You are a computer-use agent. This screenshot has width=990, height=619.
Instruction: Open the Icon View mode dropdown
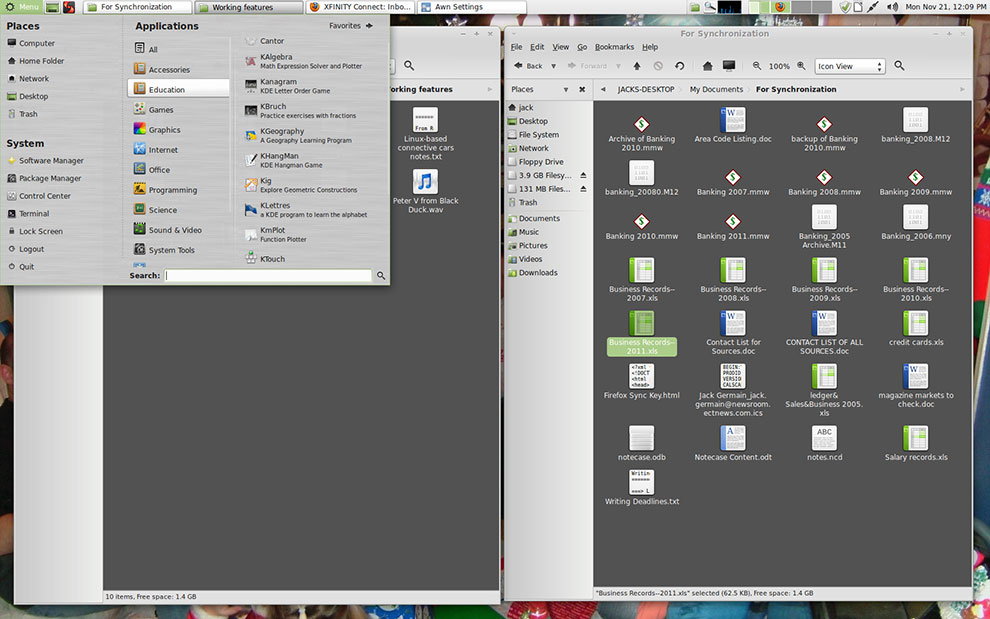coord(849,66)
